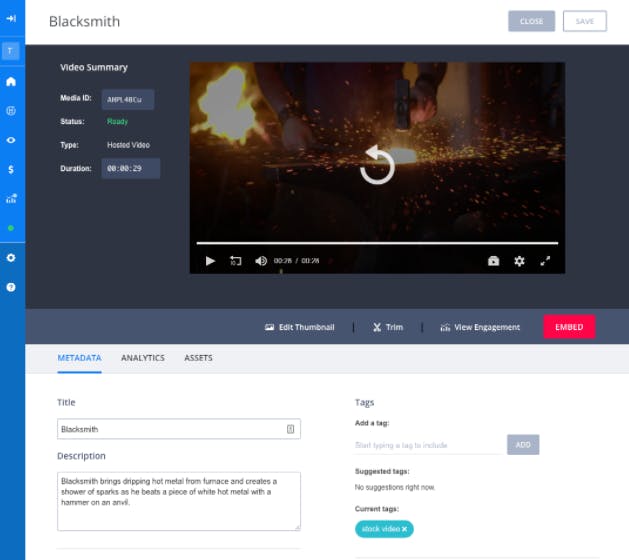The image size is (629, 560).
Task: Open the settings gear in the sidebar
Action: (x=11, y=258)
